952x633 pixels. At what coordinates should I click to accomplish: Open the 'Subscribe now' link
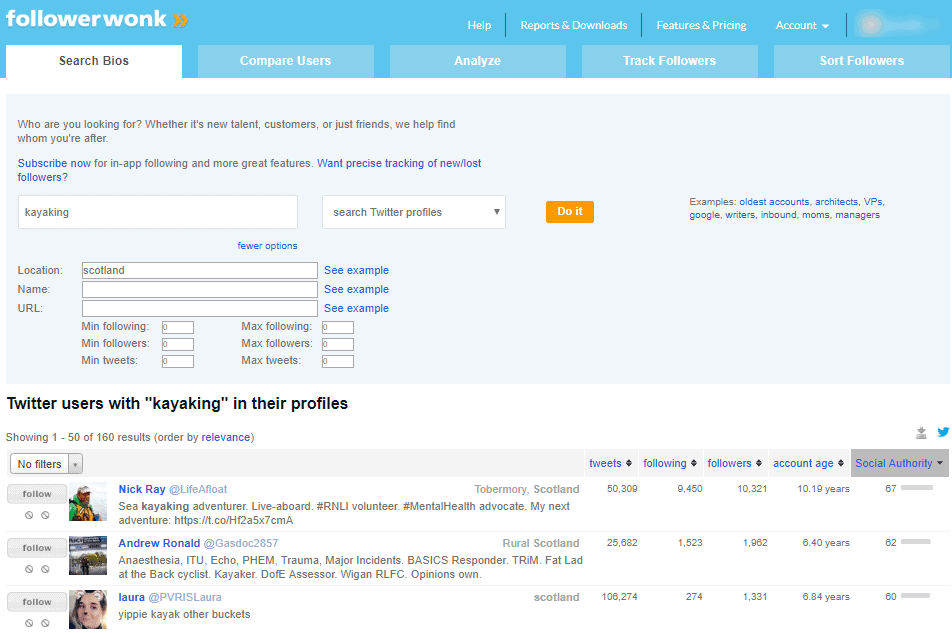click(x=53, y=162)
